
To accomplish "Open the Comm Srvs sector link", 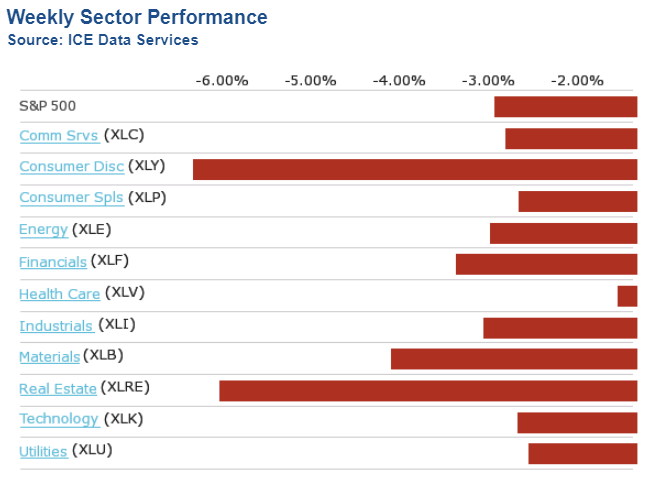I will click(x=59, y=135).
